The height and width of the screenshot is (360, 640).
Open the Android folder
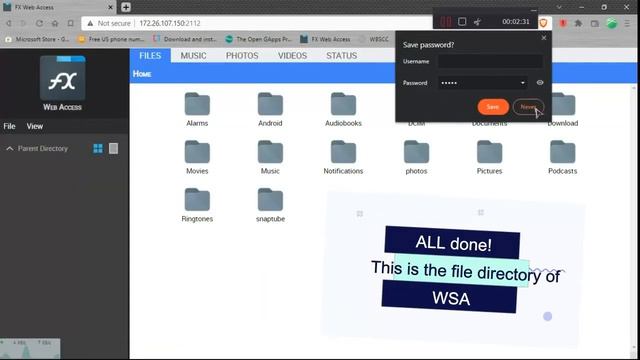(x=270, y=109)
